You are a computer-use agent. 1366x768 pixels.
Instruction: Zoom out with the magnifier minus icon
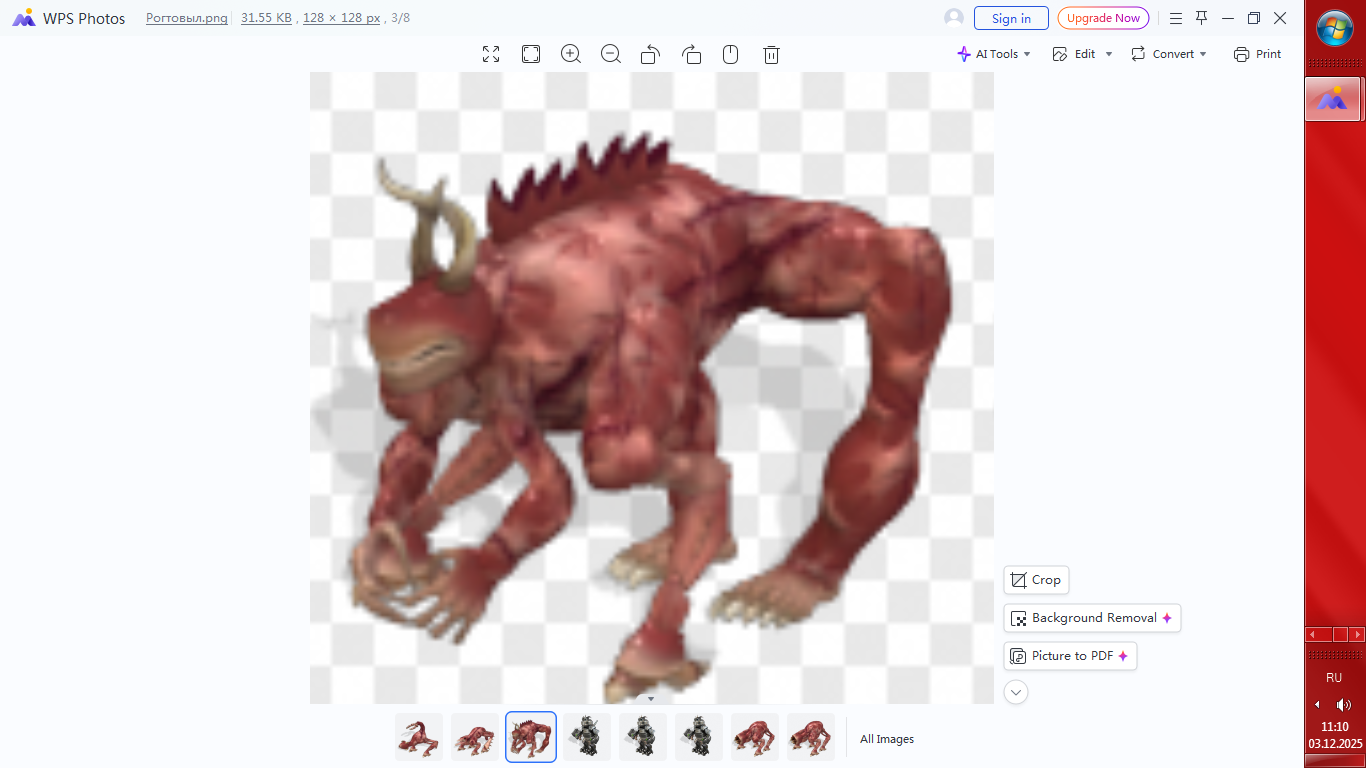point(611,54)
